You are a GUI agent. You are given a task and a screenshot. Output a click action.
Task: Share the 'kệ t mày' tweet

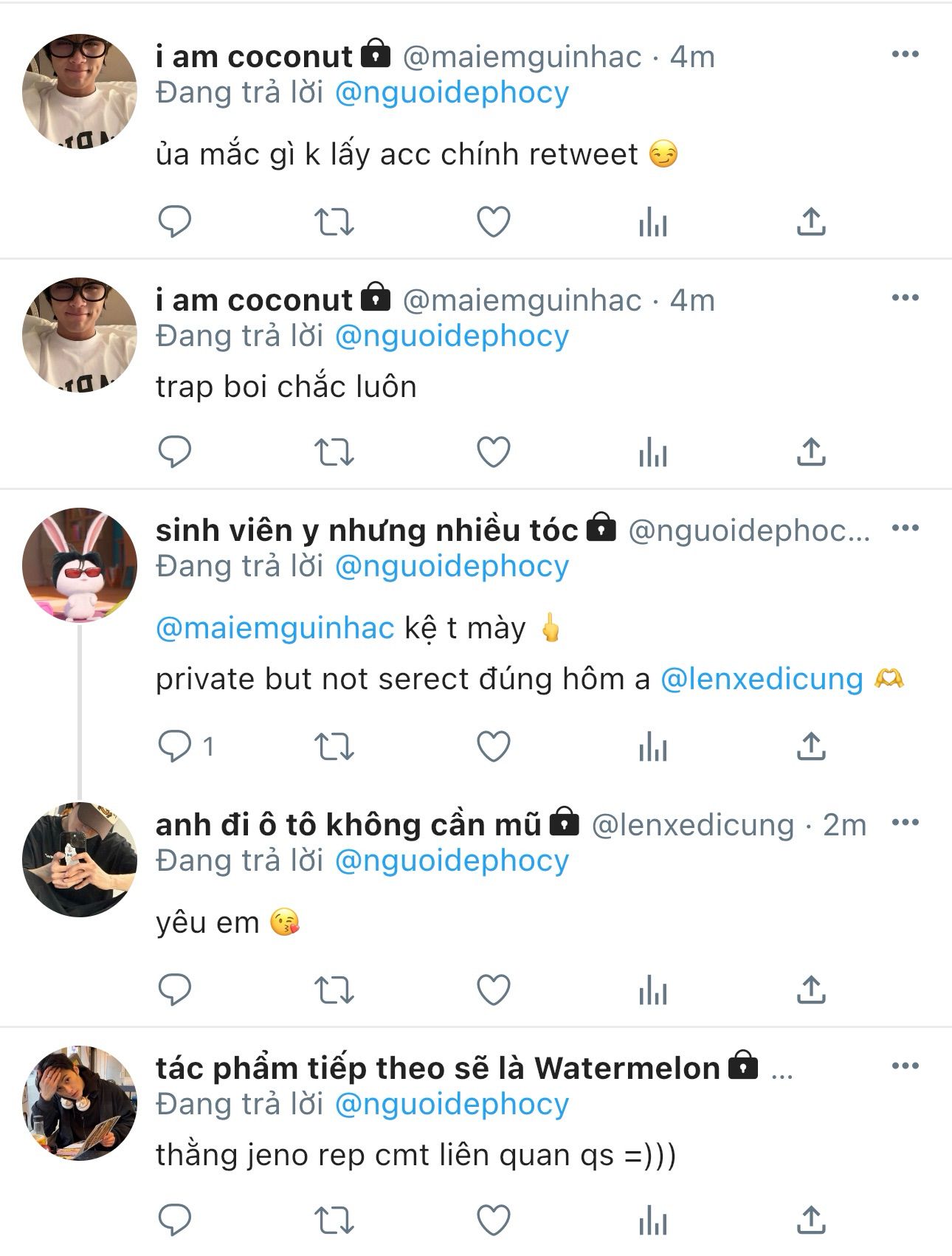[810, 747]
